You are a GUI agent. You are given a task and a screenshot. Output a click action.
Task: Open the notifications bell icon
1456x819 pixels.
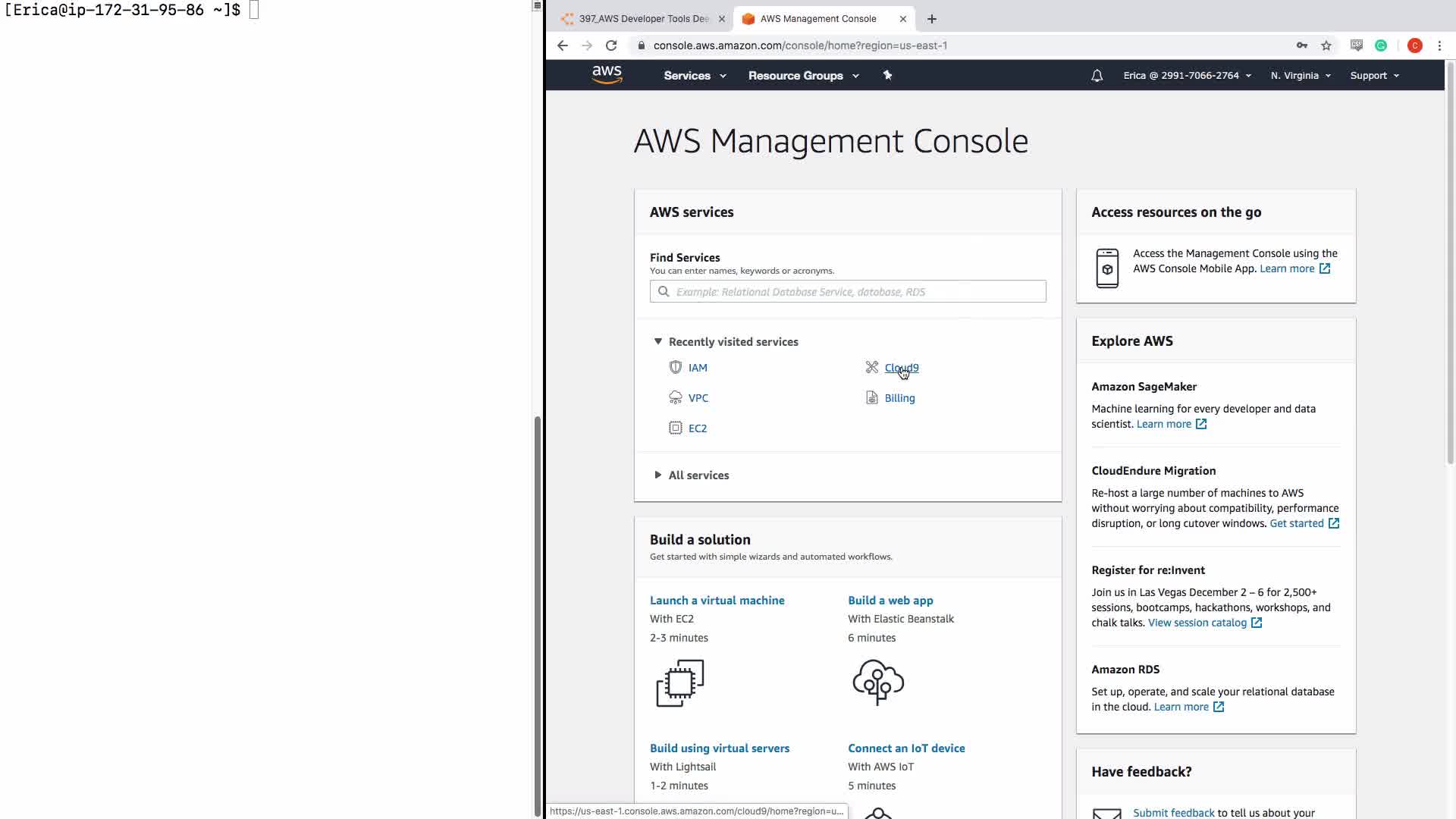click(1097, 76)
